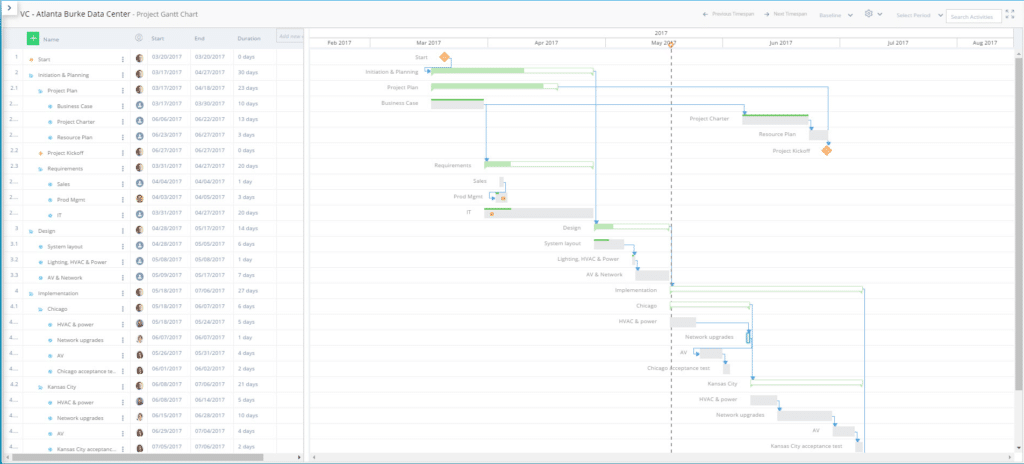Screen dimensions: 1024x464
Task: Open the three-dot menu for Project Kickoff
Action: (x=122, y=153)
